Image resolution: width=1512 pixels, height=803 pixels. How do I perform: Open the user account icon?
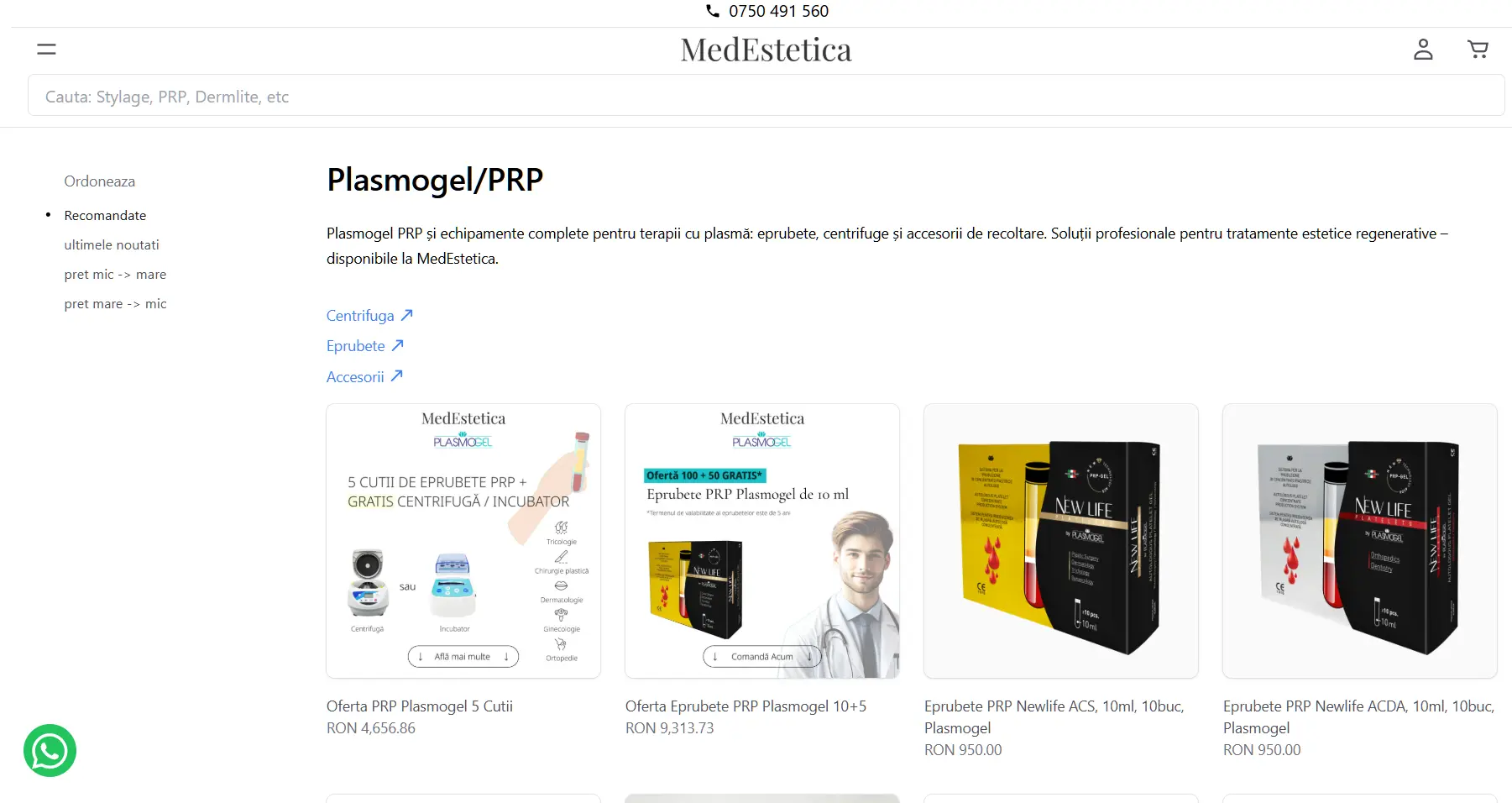click(x=1423, y=50)
